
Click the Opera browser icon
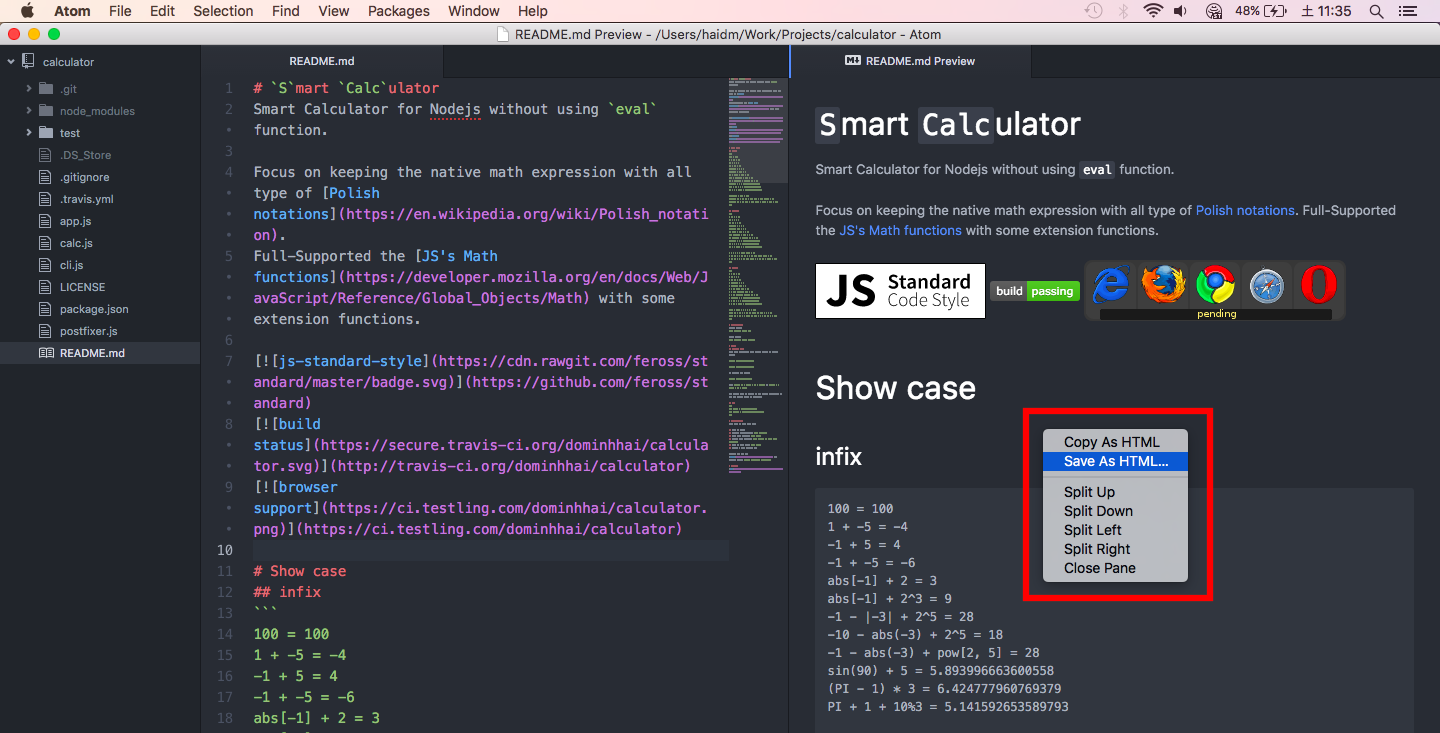pyautogui.click(x=1318, y=286)
